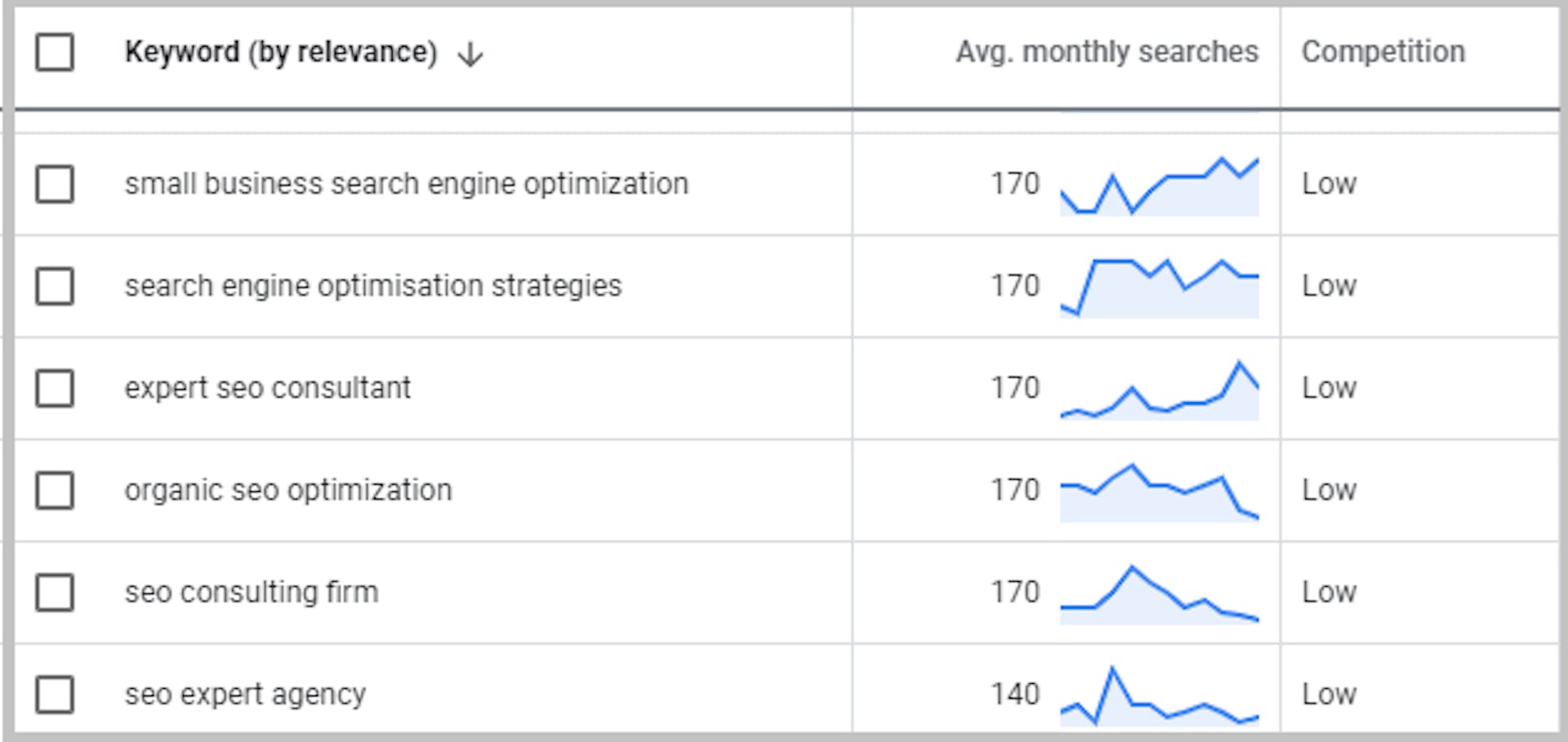Click the 'seo consulting firm' keyword text
Image resolution: width=1568 pixels, height=742 pixels.
pyautogui.click(x=252, y=592)
